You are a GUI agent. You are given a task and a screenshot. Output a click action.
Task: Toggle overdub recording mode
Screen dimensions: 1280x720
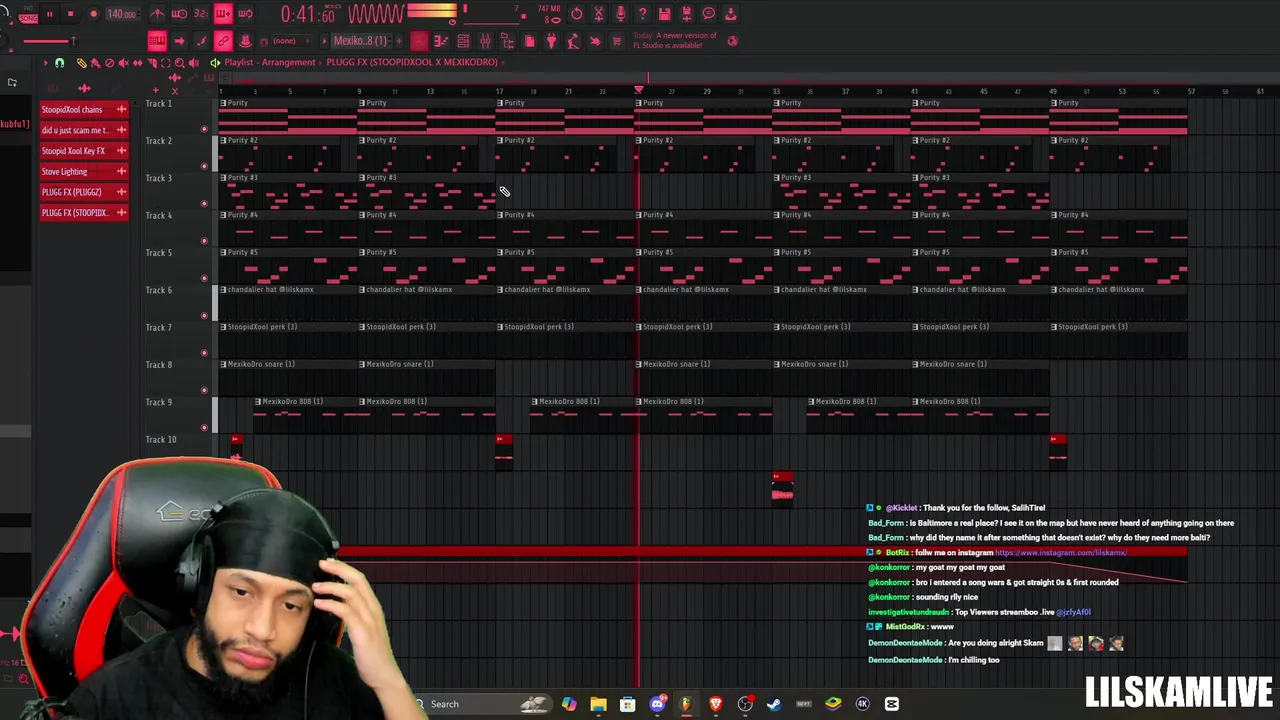click(223, 14)
